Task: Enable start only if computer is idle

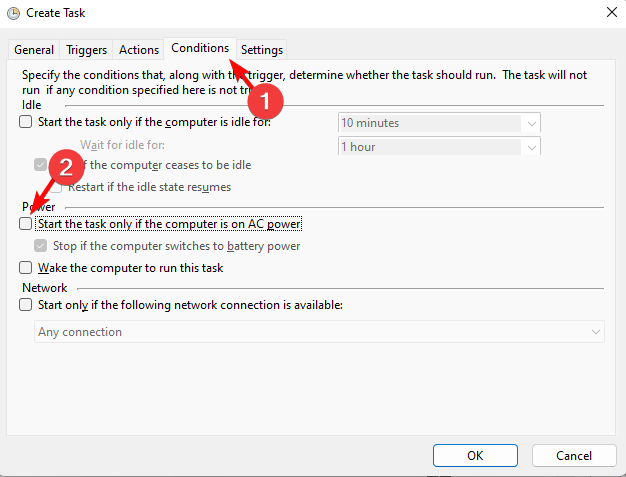Action: [25, 123]
